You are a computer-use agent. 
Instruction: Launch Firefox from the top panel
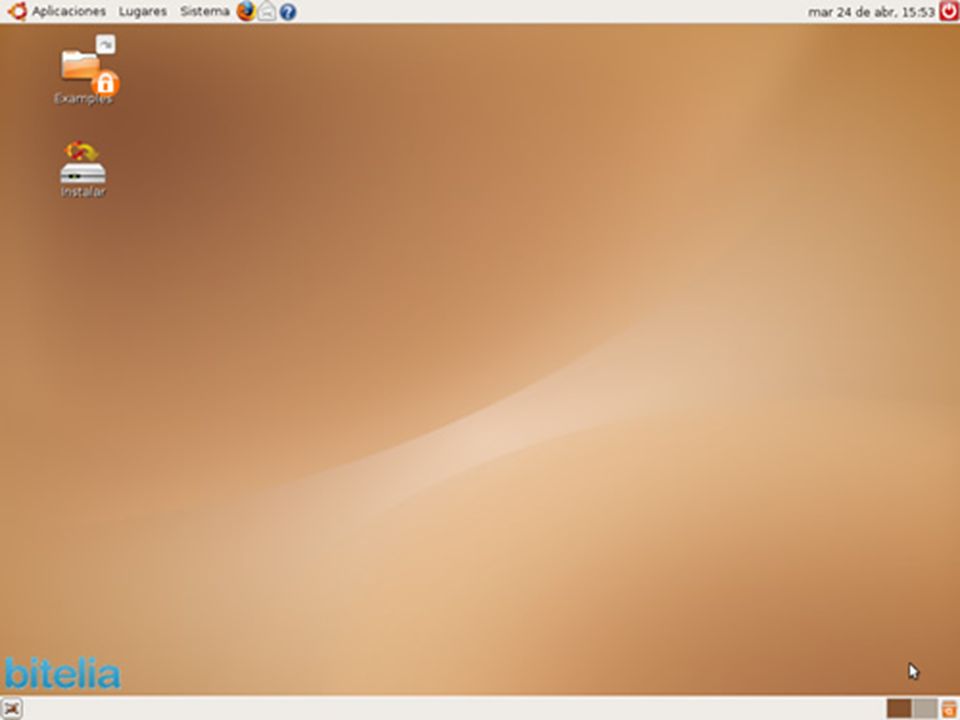click(246, 11)
